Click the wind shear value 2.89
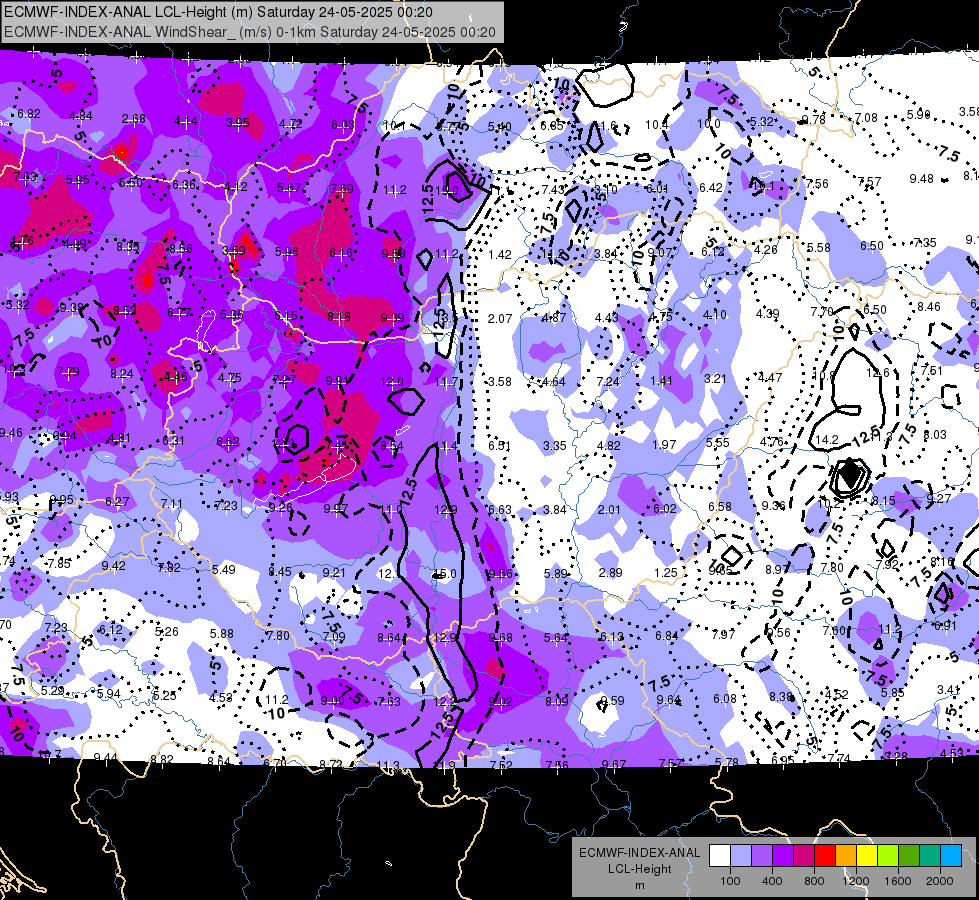 [611, 573]
